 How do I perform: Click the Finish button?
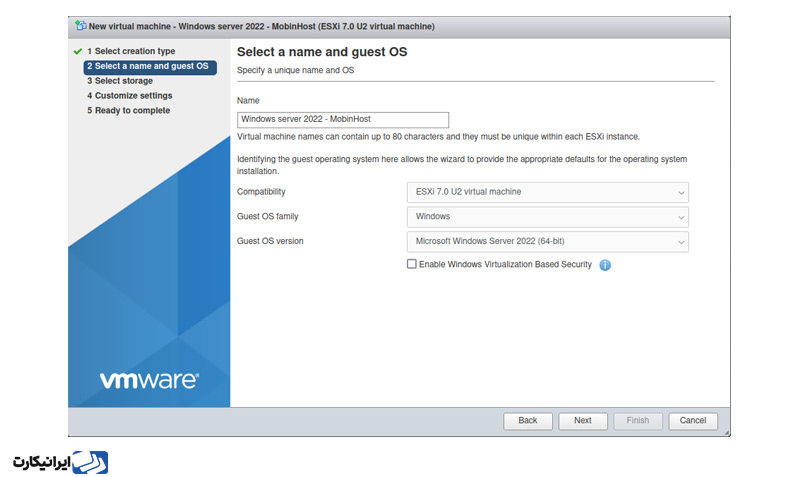click(x=638, y=421)
